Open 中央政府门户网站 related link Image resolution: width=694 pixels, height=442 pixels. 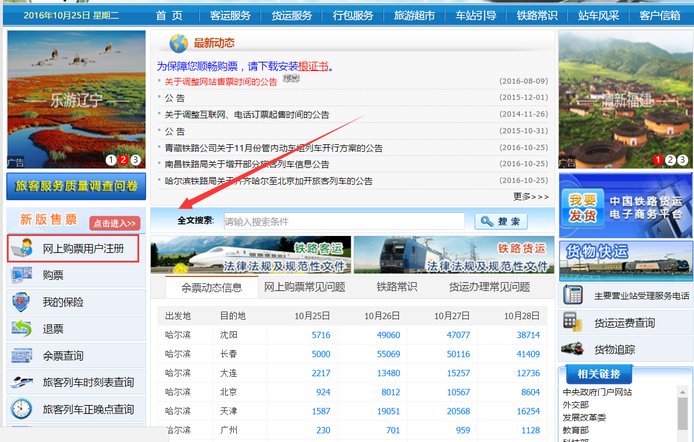(597, 392)
